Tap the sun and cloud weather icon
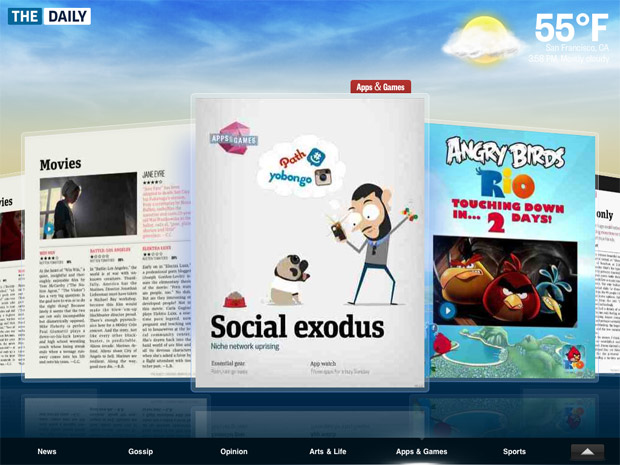The image size is (620, 465). coord(481,40)
